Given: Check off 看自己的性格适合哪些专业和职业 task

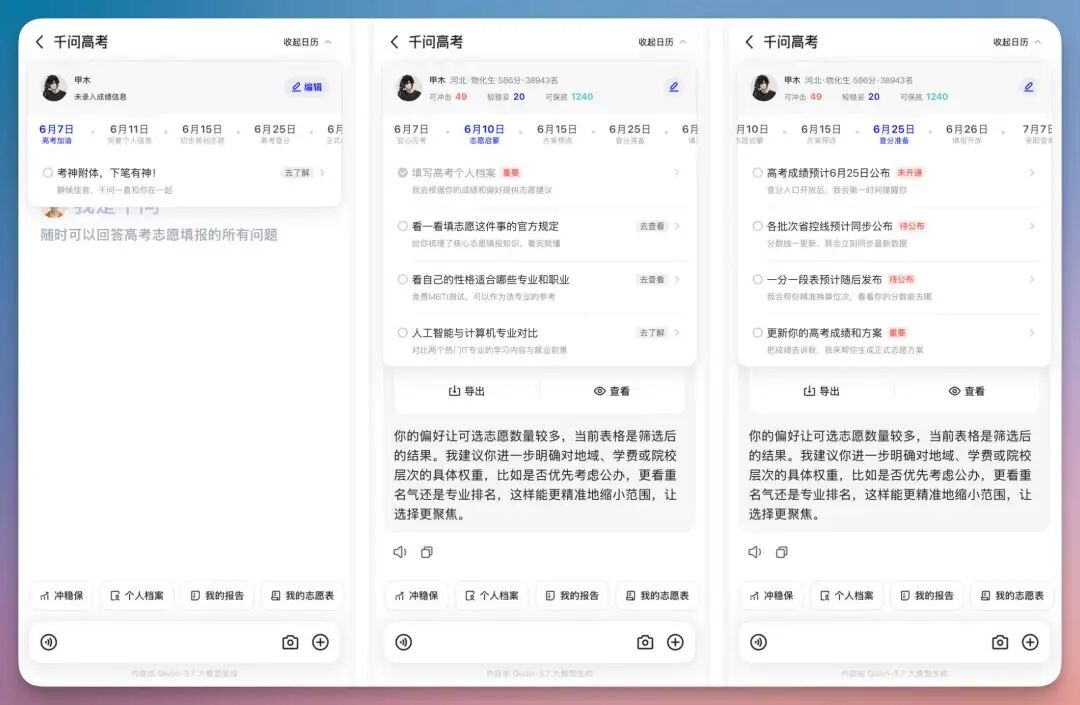Looking at the screenshot, I should [402, 280].
